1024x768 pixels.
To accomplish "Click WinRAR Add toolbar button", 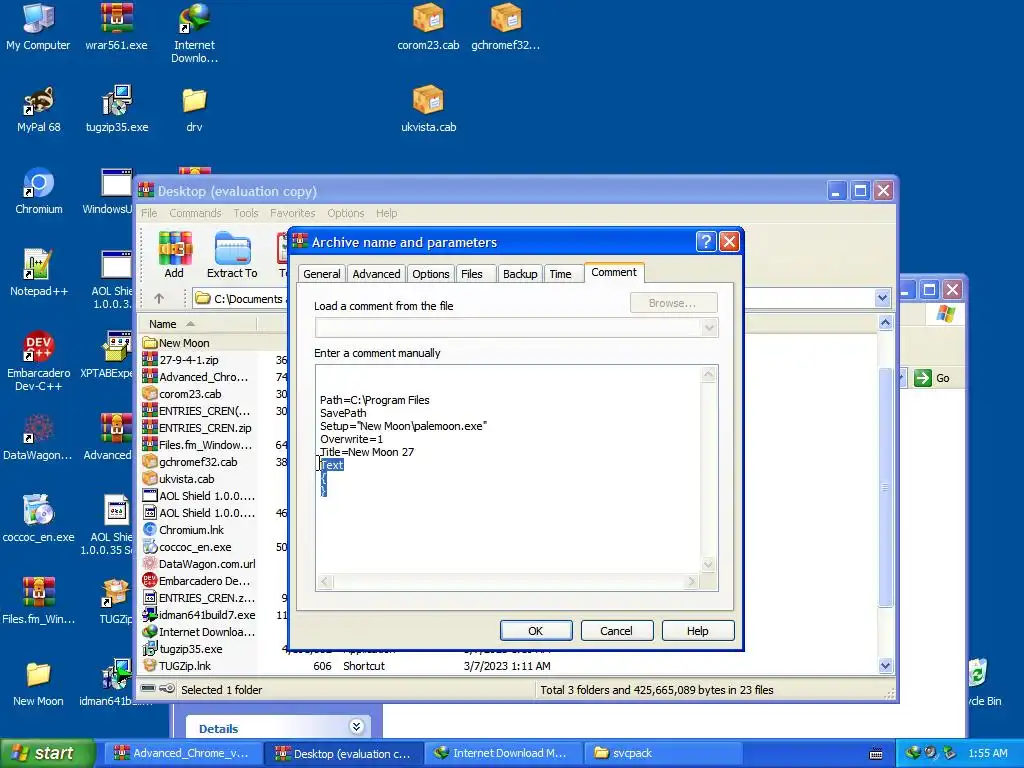I will click(174, 255).
